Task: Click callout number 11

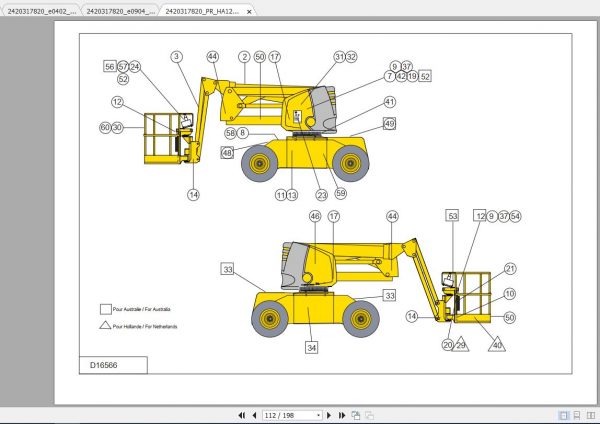Action: click(x=281, y=195)
